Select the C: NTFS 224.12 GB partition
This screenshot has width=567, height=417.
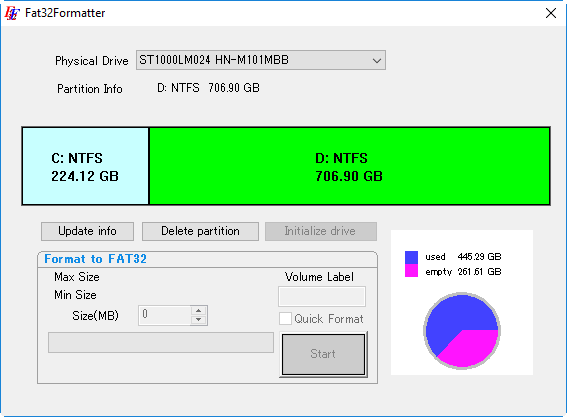[85, 166]
